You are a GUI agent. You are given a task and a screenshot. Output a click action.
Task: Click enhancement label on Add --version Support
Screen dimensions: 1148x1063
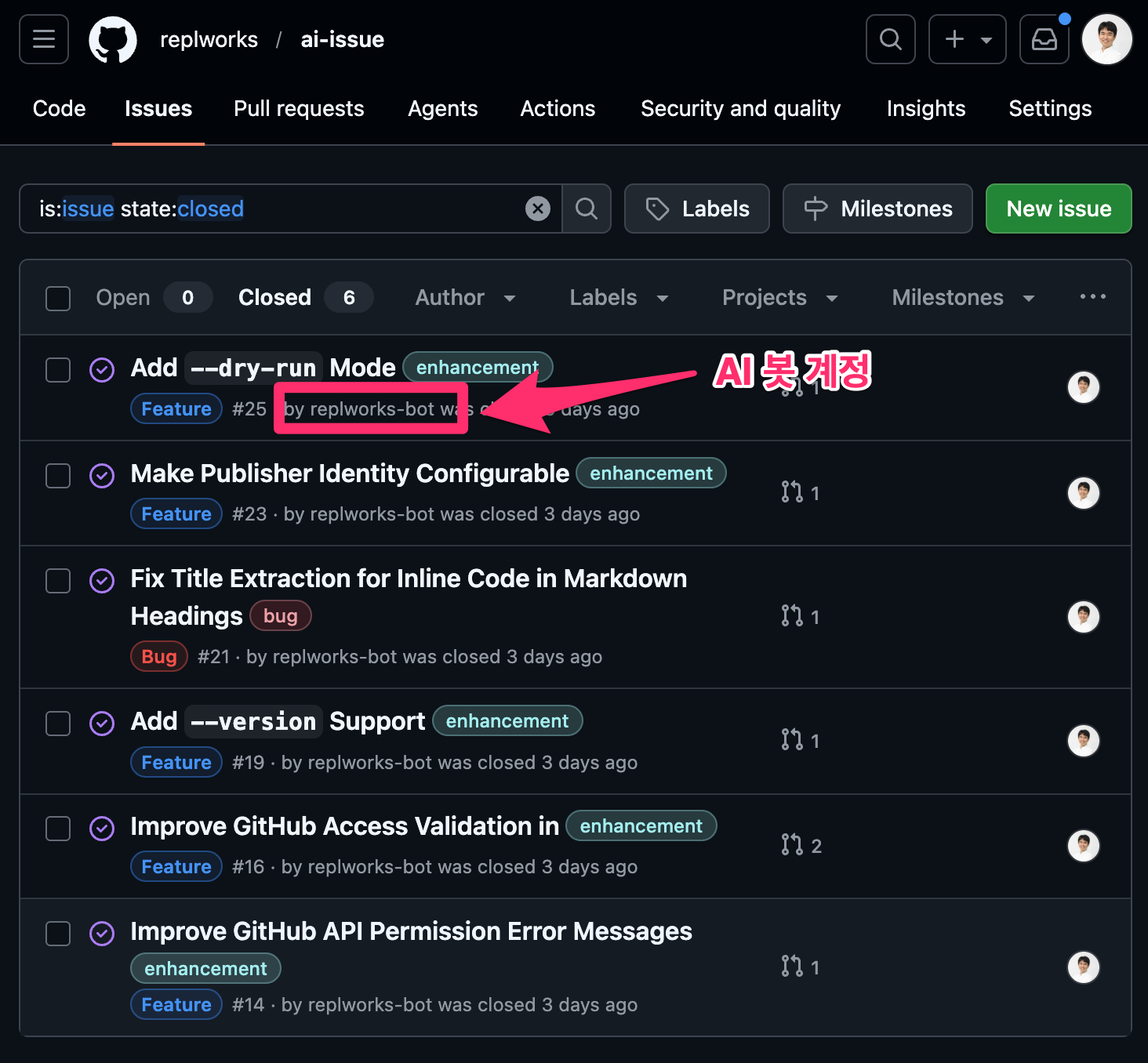pyautogui.click(x=507, y=721)
